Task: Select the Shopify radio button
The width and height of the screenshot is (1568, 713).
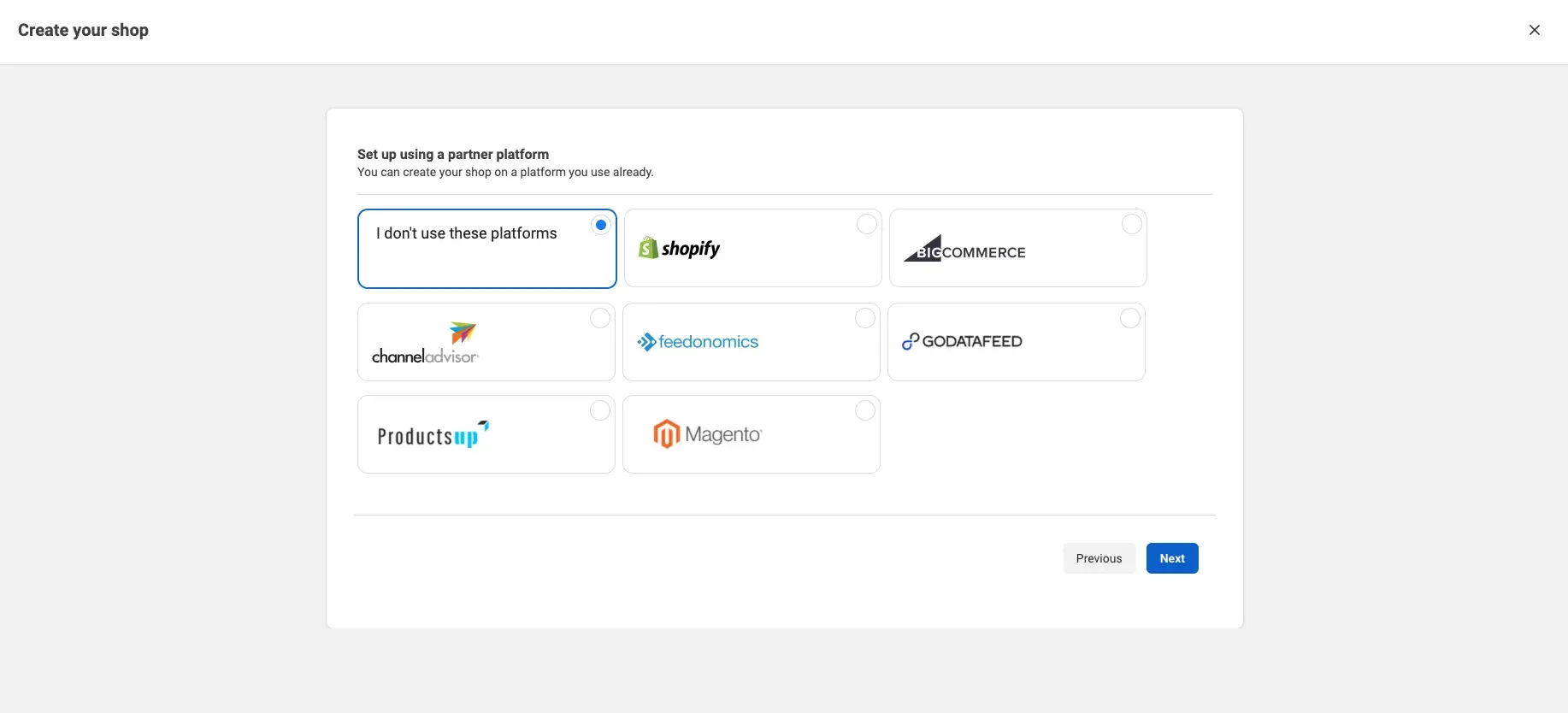Action: [867, 224]
